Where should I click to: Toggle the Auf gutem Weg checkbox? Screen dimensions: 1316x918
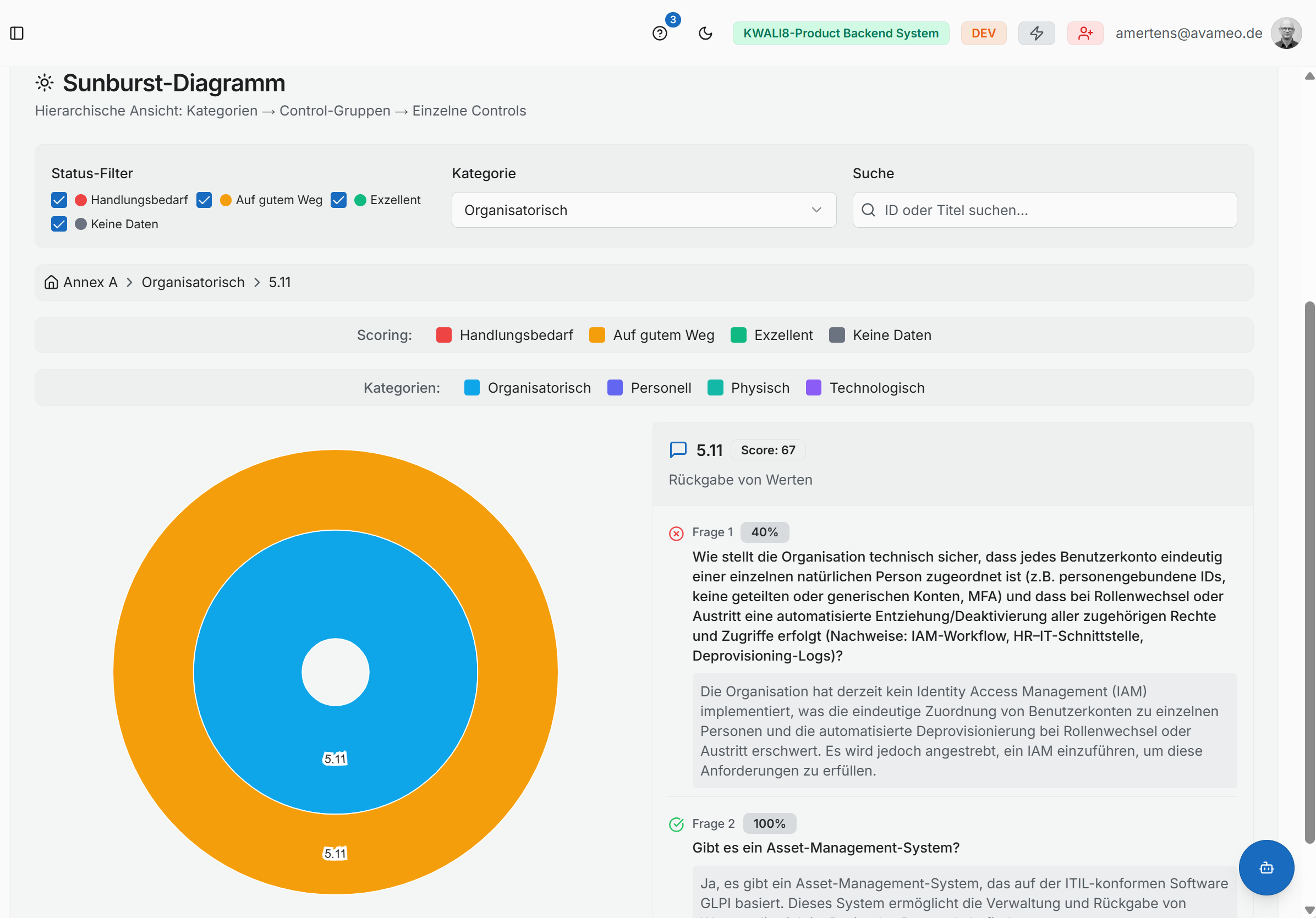204,200
